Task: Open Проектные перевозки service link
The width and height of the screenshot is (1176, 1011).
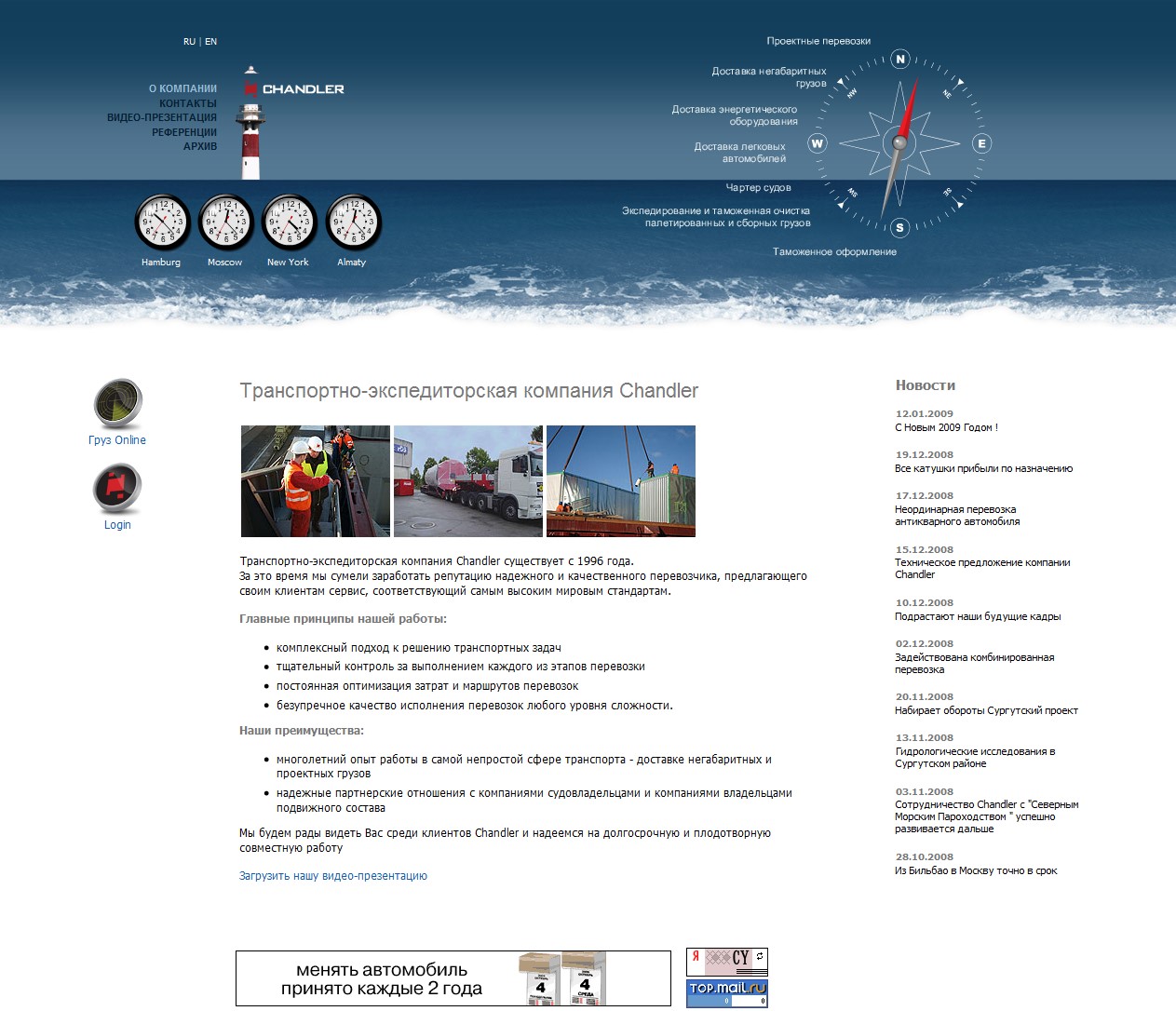Action: coord(818,41)
